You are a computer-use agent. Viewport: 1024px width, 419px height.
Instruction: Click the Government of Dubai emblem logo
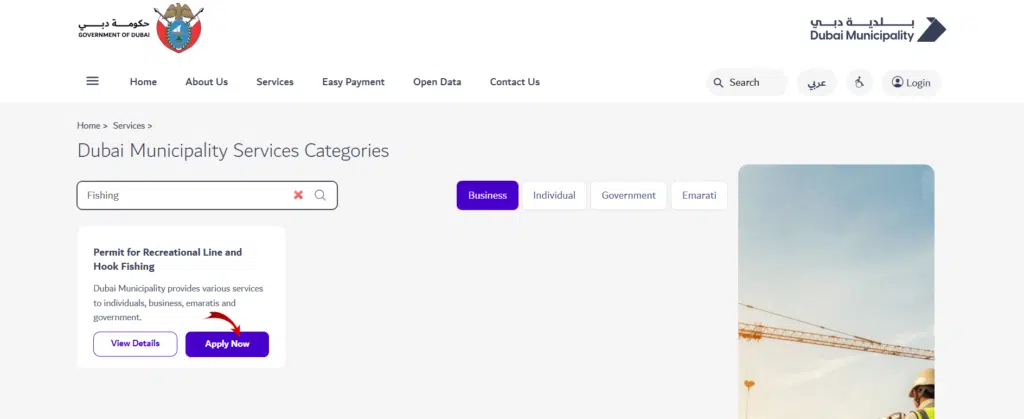coord(179,29)
